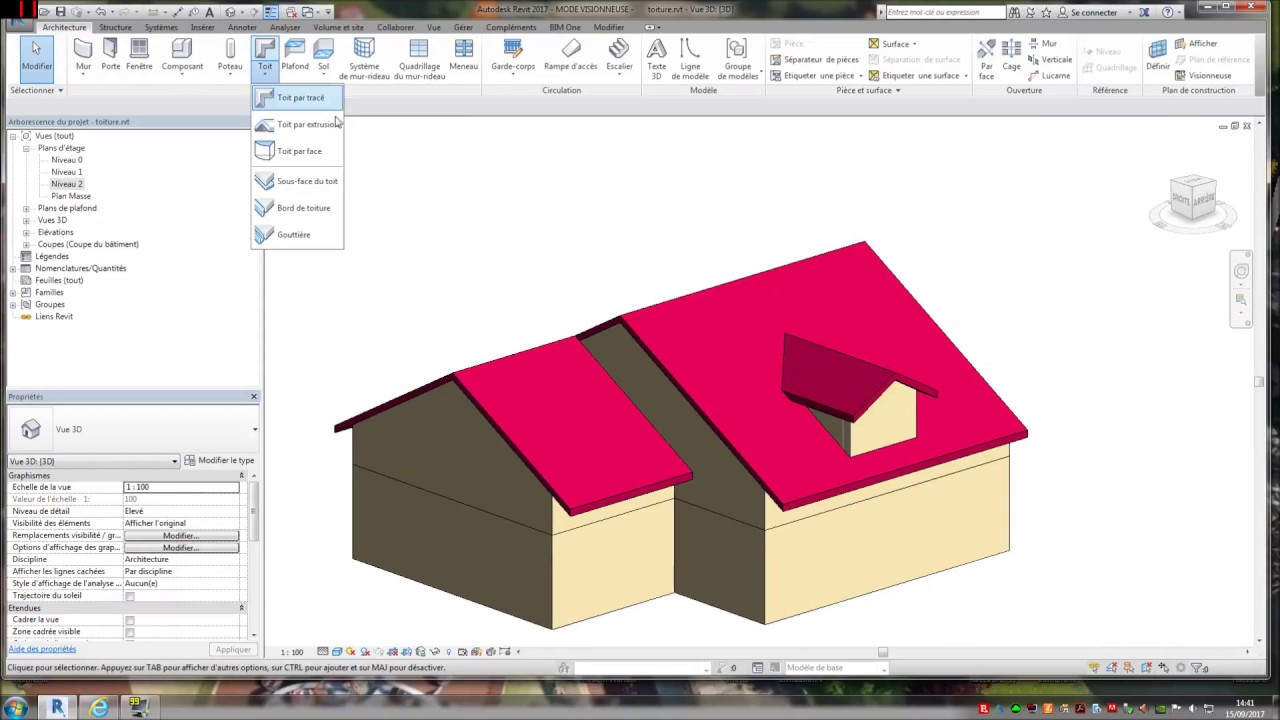Click Internet Explorer taskbar icon
1280x720 pixels.
coord(98,708)
